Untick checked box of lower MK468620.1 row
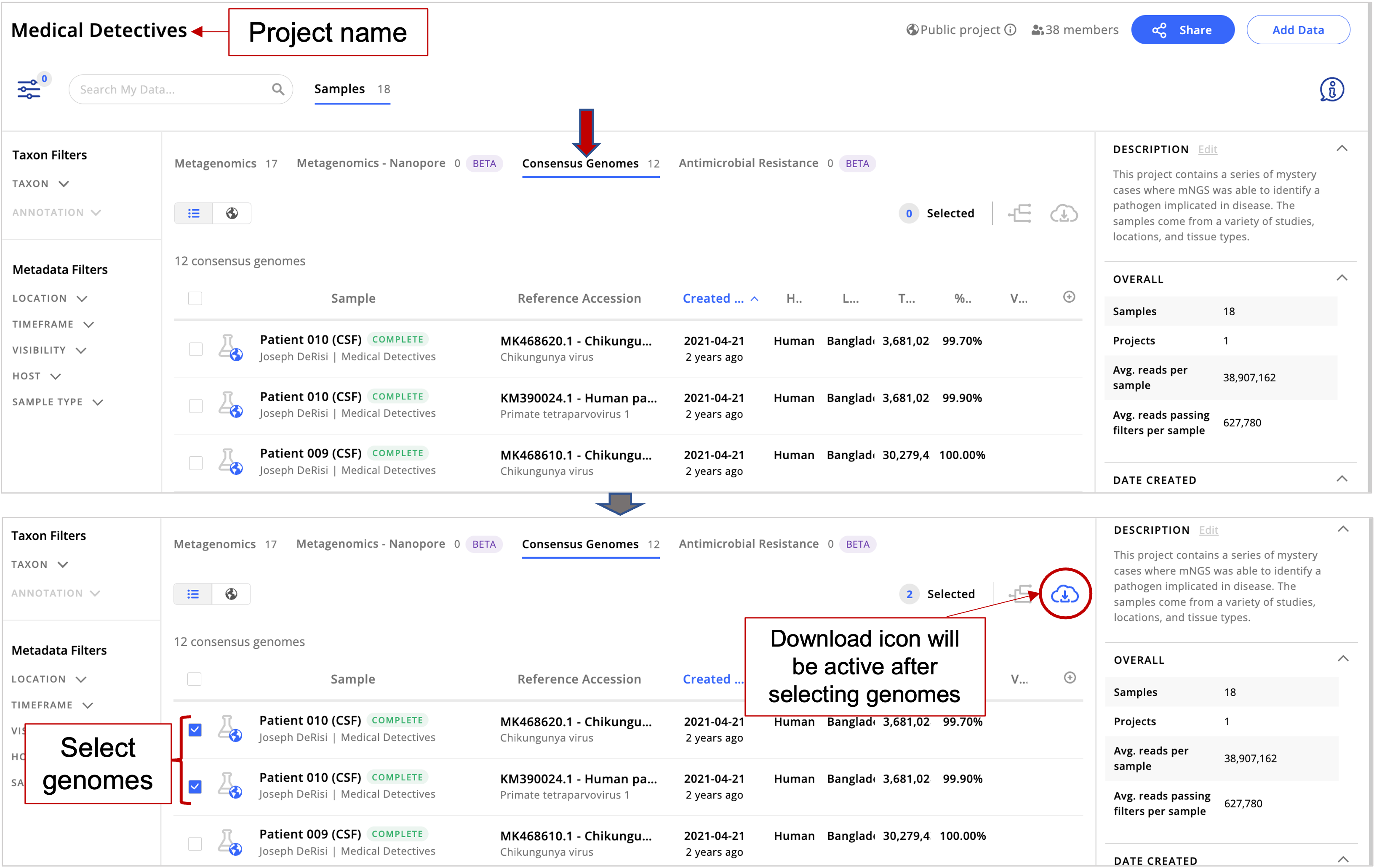Viewport: 1374px width, 868px height. [195, 730]
